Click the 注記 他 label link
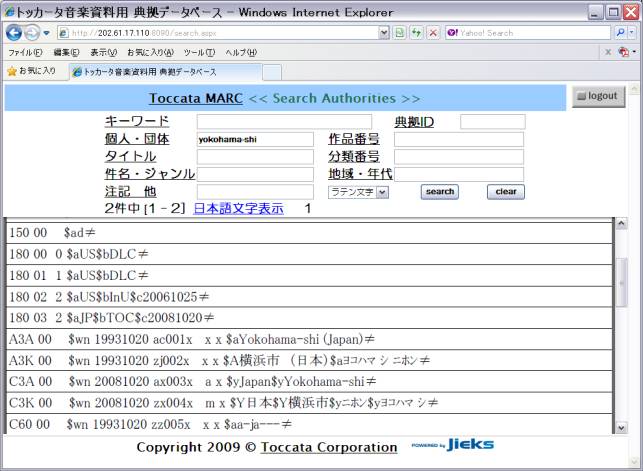The height and width of the screenshot is (471, 643). [x=130, y=191]
